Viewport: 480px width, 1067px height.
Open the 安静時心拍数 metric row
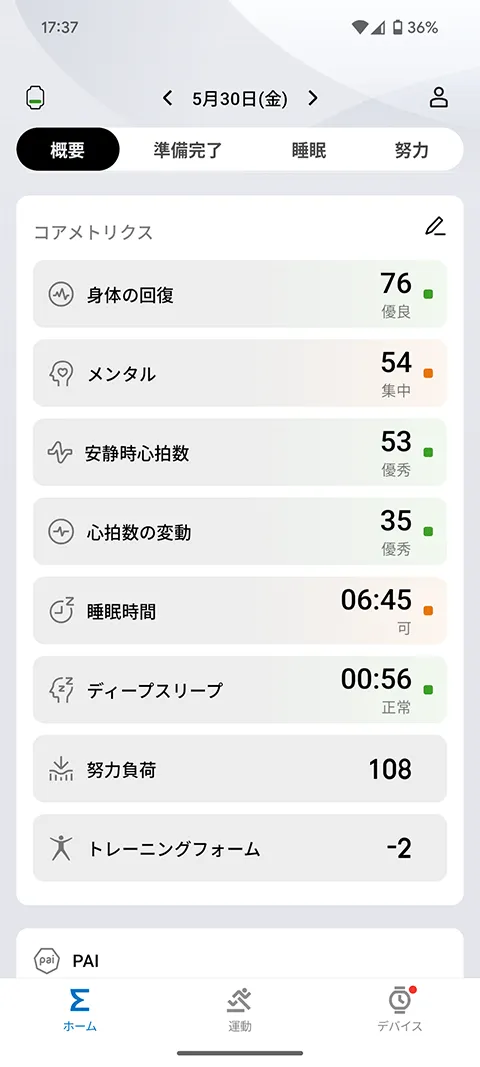pyautogui.click(x=240, y=453)
